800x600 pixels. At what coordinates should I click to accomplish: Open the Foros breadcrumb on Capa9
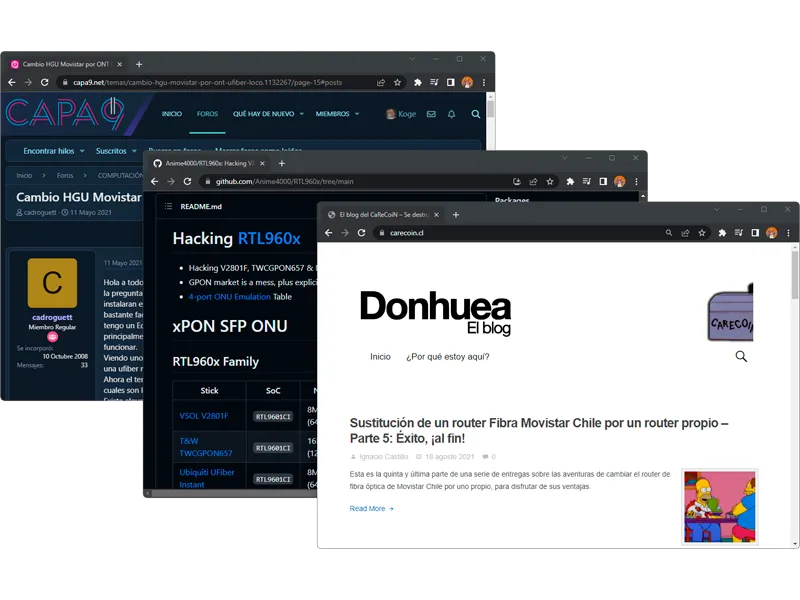coord(65,175)
